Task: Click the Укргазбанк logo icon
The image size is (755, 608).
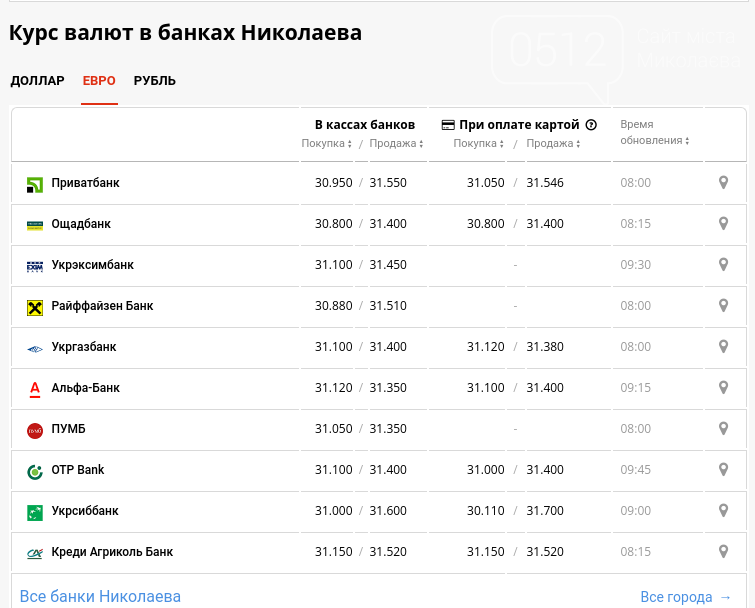Action: coord(35,349)
